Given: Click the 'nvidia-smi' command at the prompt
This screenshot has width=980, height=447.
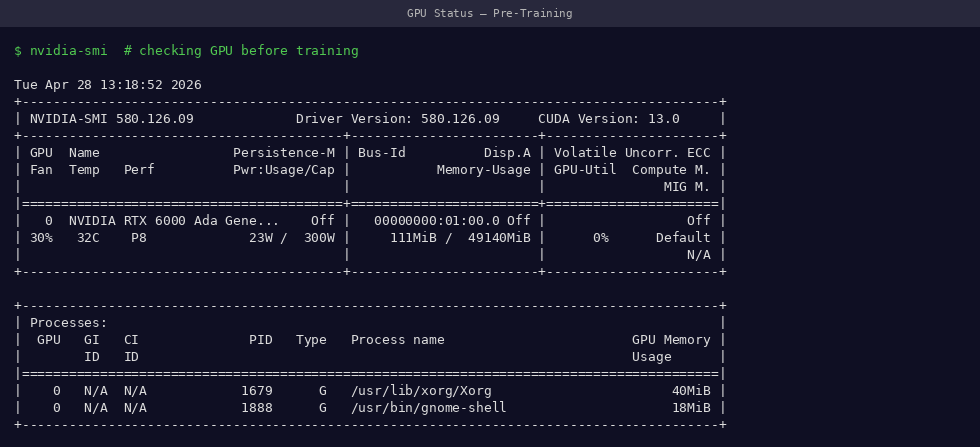Looking at the screenshot, I should click(69, 51).
